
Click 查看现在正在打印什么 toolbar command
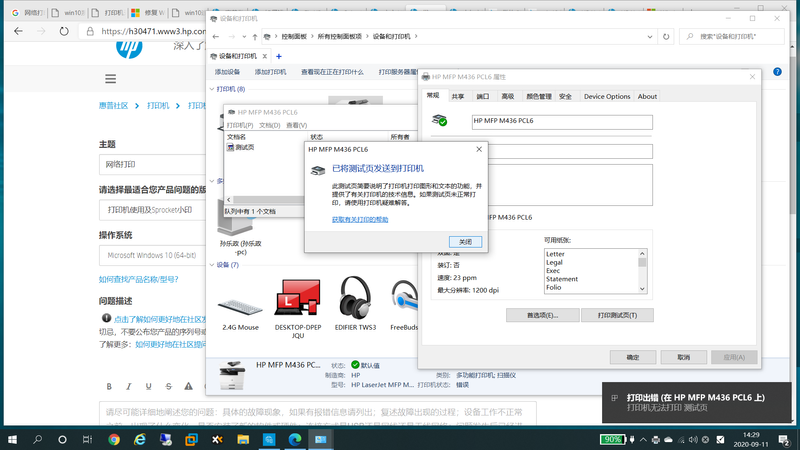[332, 72]
